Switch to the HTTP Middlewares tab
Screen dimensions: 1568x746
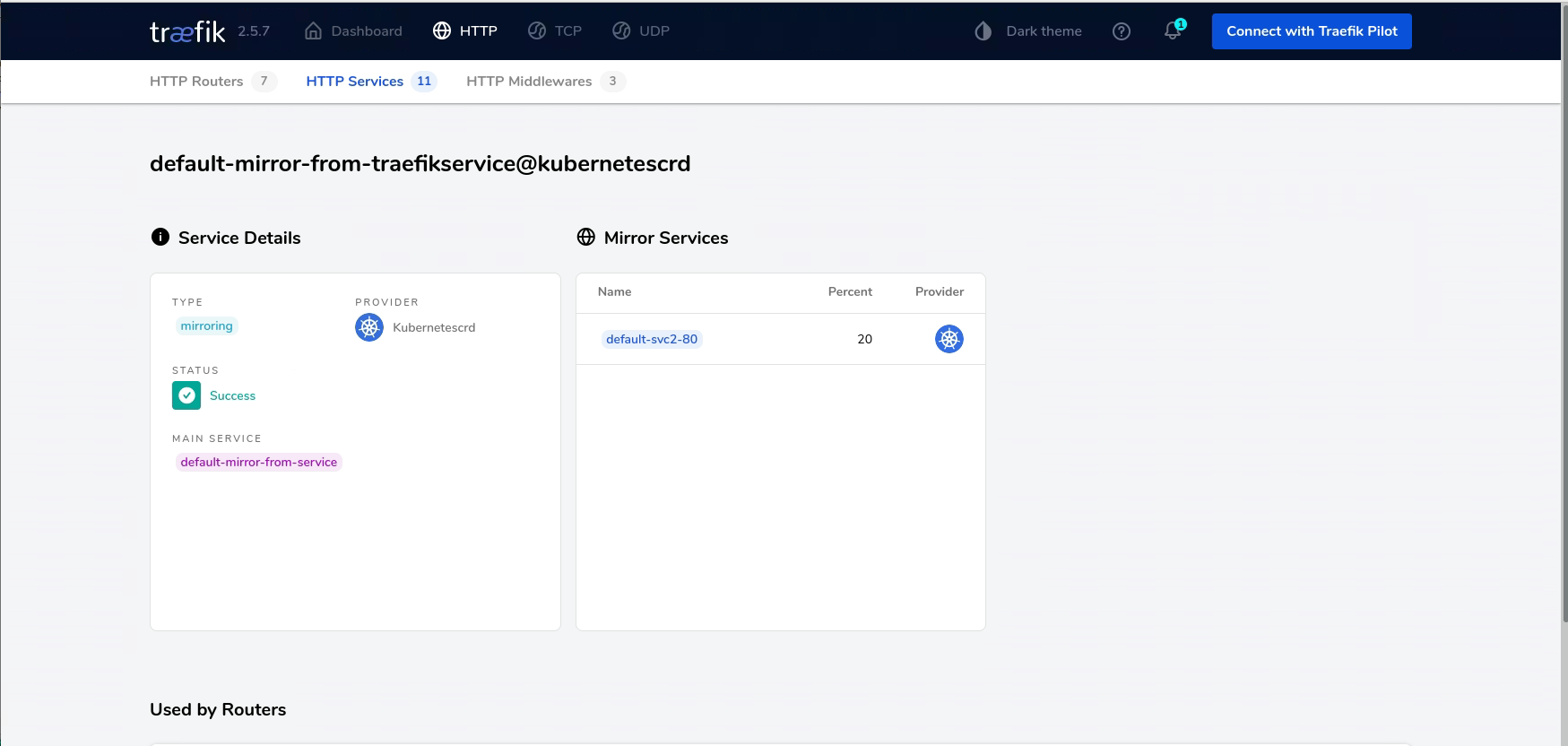tap(544, 82)
